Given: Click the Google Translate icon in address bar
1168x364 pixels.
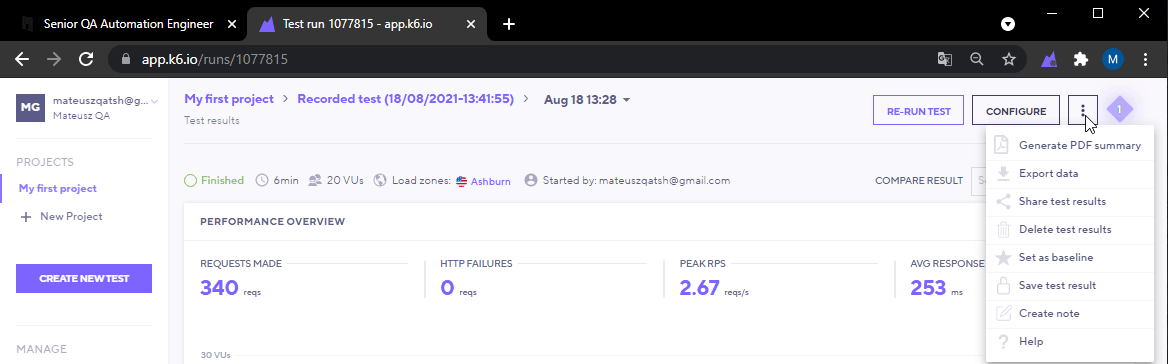Looking at the screenshot, I should [945, 60].
